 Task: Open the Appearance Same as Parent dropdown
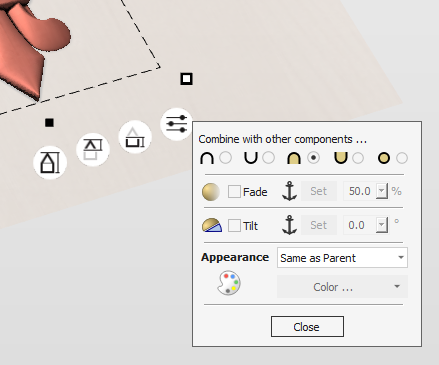point(342,258)
